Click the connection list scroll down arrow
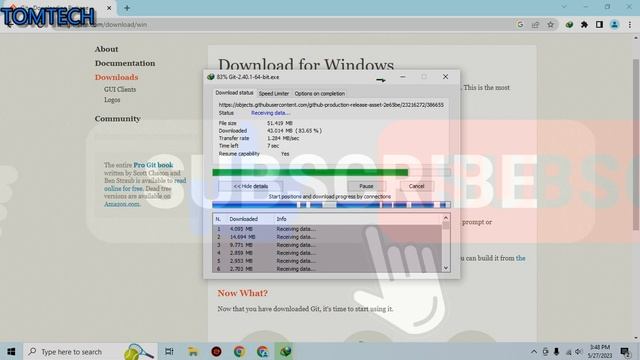 tap(446, 268)
